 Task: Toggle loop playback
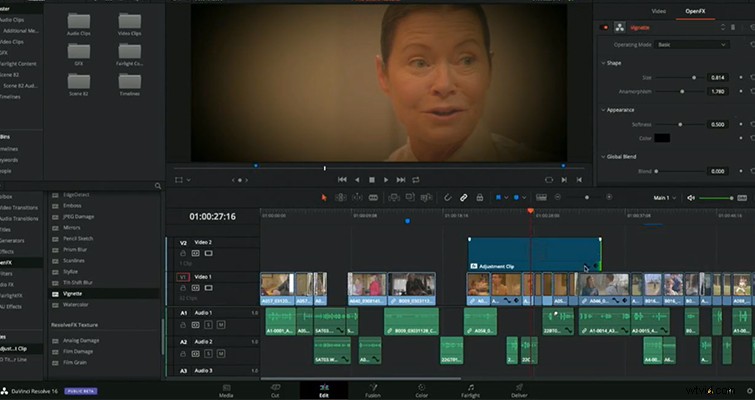(x=416, y=180)
